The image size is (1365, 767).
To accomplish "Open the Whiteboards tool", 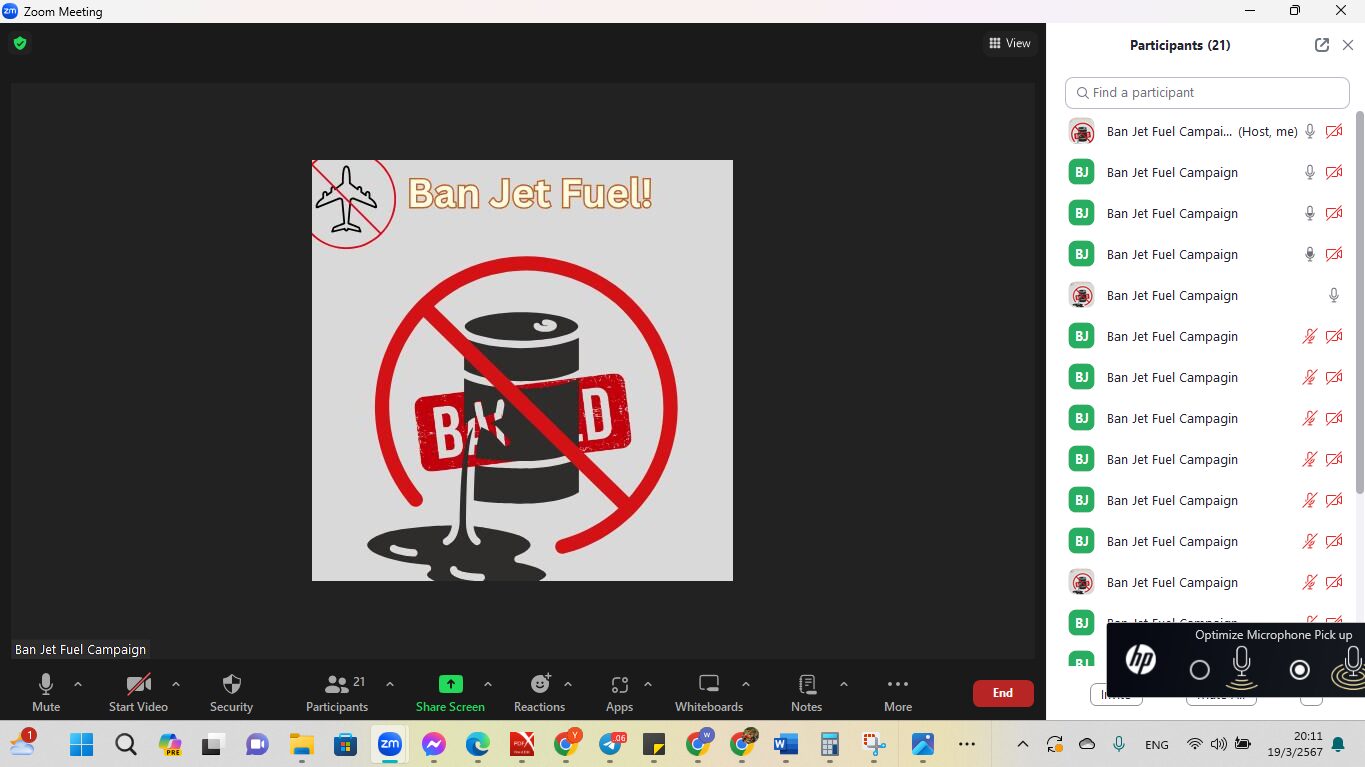I will [x=709, y=685].
